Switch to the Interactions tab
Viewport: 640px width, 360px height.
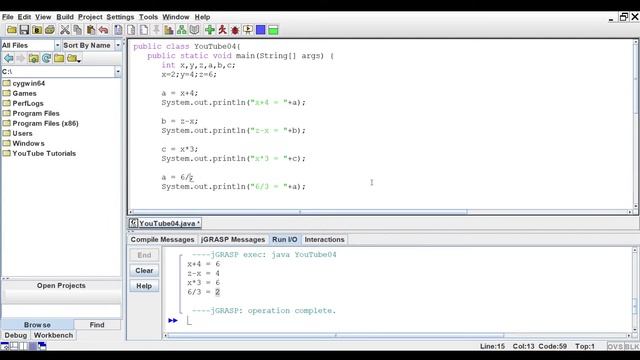coord(324,240)
